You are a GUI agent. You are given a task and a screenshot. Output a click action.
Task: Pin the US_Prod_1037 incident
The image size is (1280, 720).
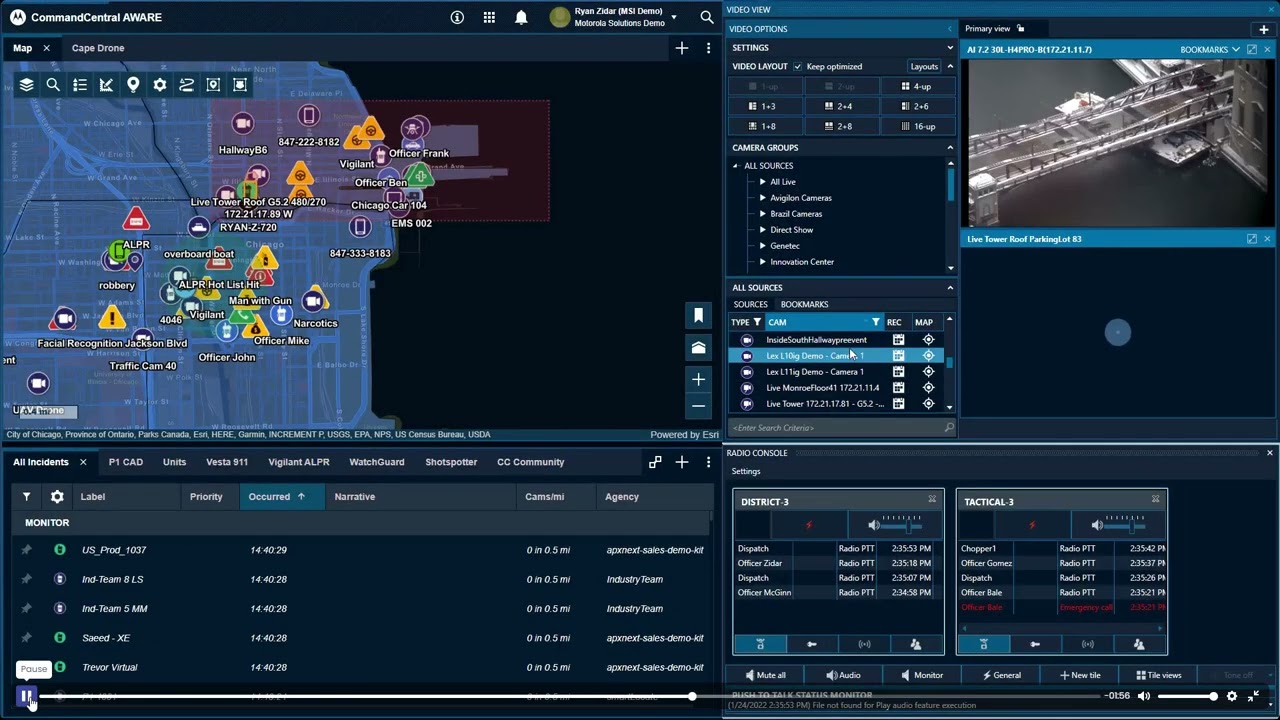click(26, 550)
